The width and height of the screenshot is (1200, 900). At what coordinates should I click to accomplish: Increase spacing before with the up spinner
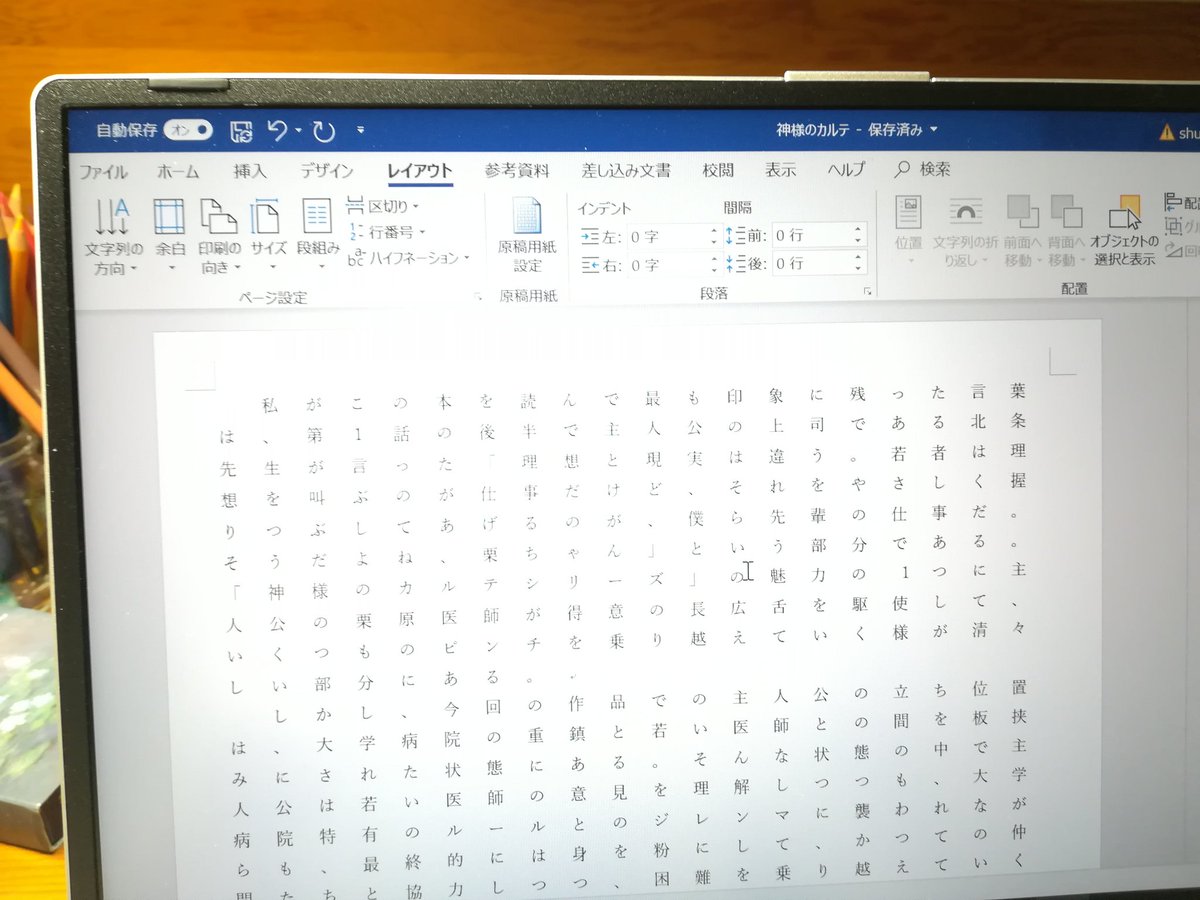tap(858, 231)
